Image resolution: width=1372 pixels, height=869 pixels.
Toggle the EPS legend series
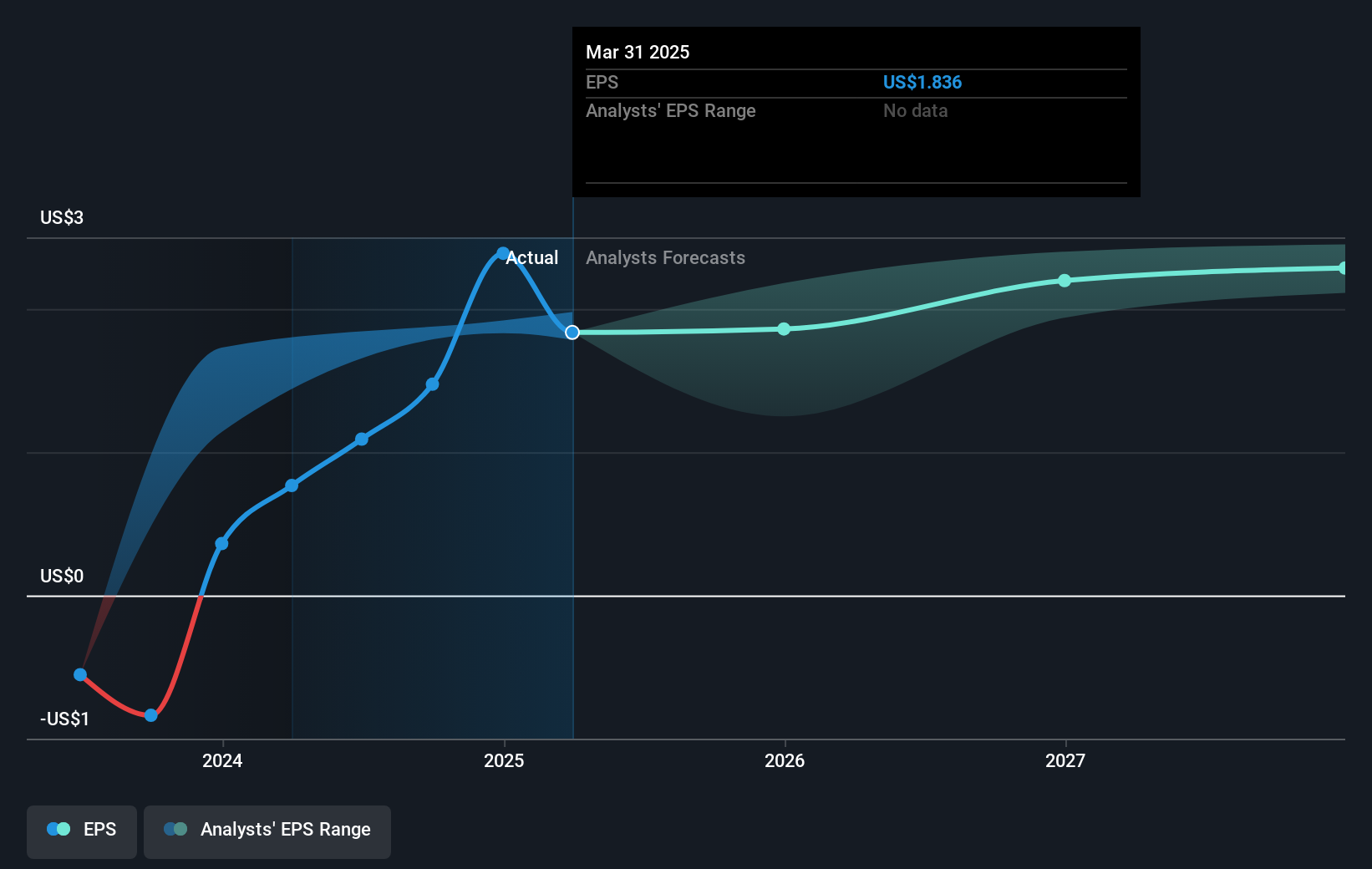tap(82, 831)
